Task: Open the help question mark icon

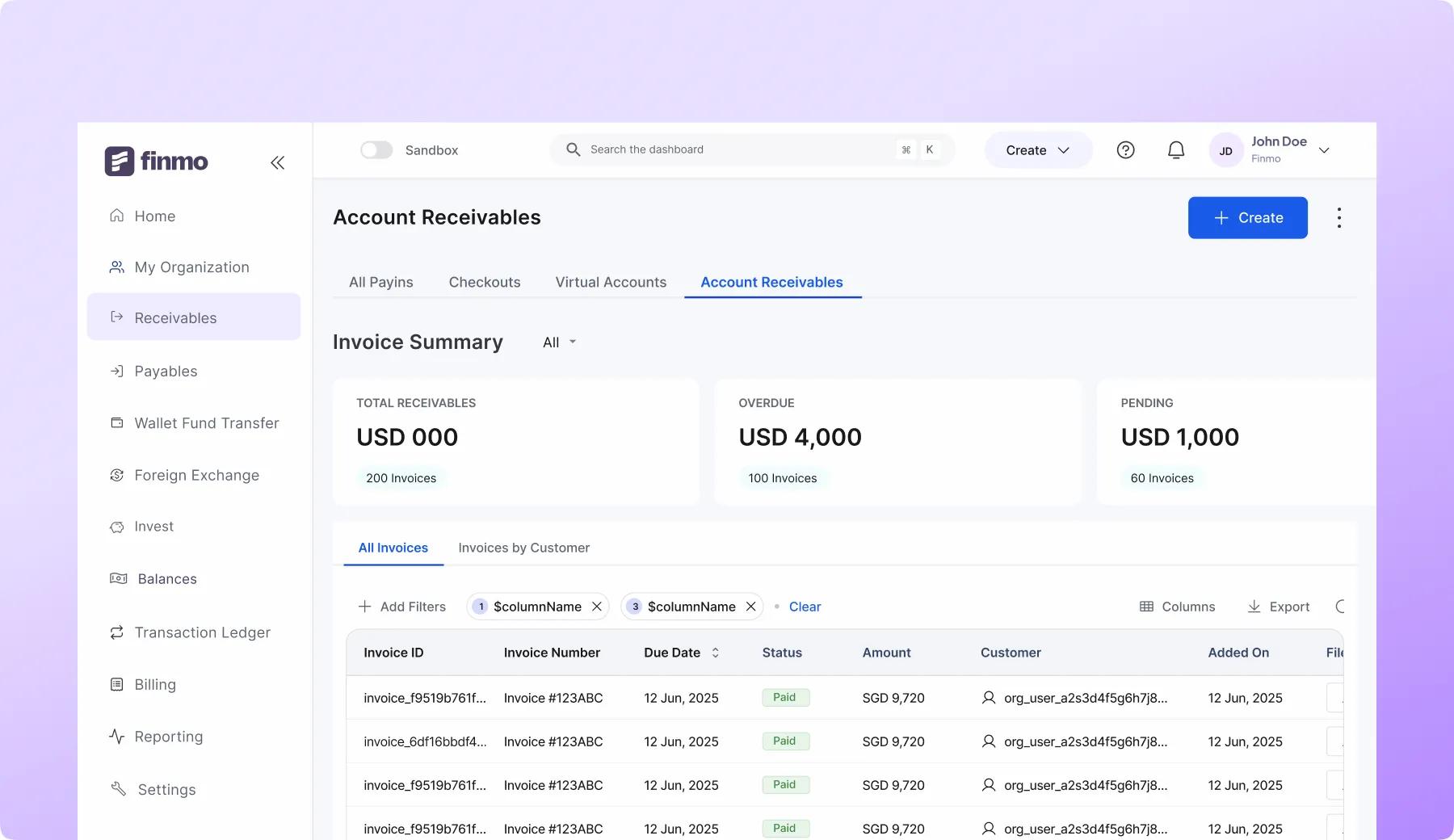Action: [1125, 150]
